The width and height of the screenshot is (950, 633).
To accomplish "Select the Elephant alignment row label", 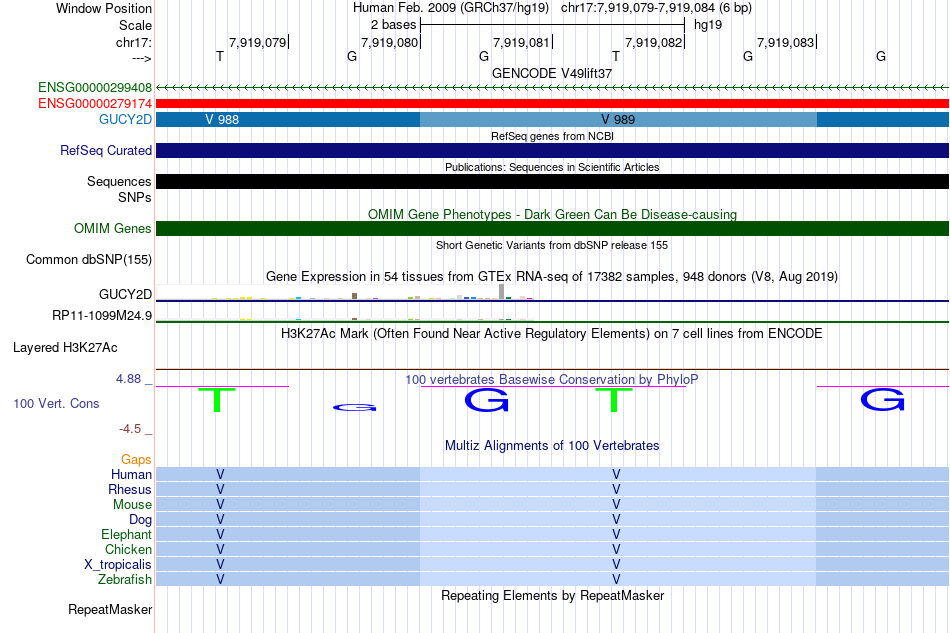I will 126,534.
